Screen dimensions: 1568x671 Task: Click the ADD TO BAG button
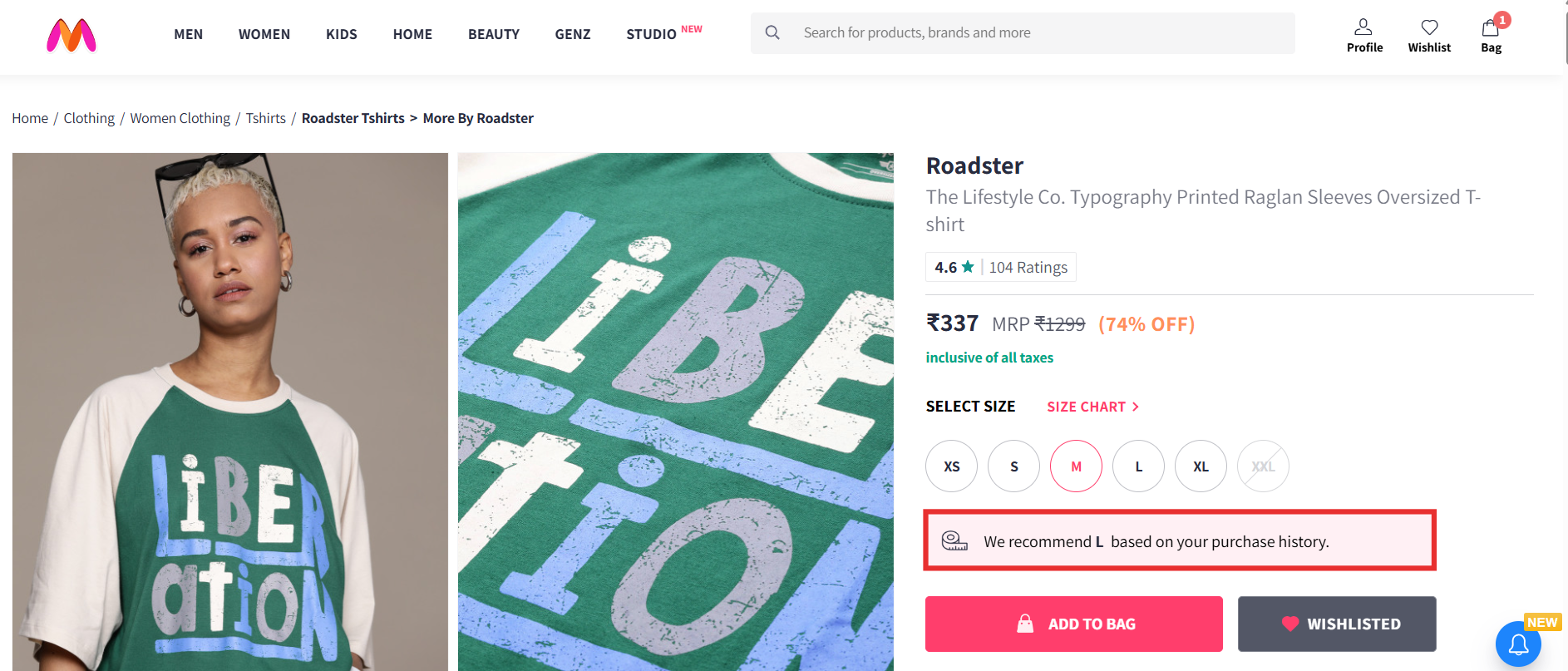coord(1074,624)
